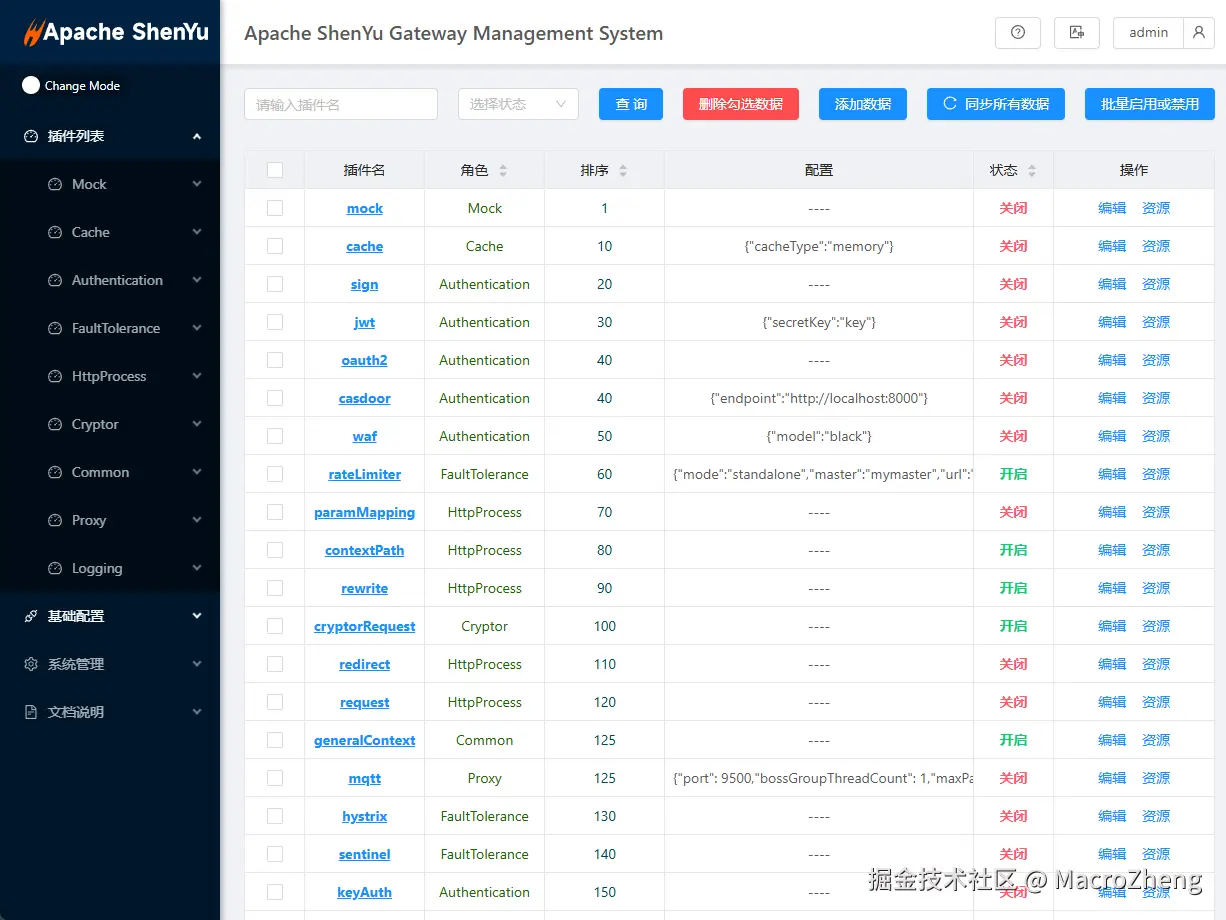Image resolution: width=1226 pixels, height=920 pixels.
Task: Click the red 删除勾选数据 button
Action: tap(741, 104)
